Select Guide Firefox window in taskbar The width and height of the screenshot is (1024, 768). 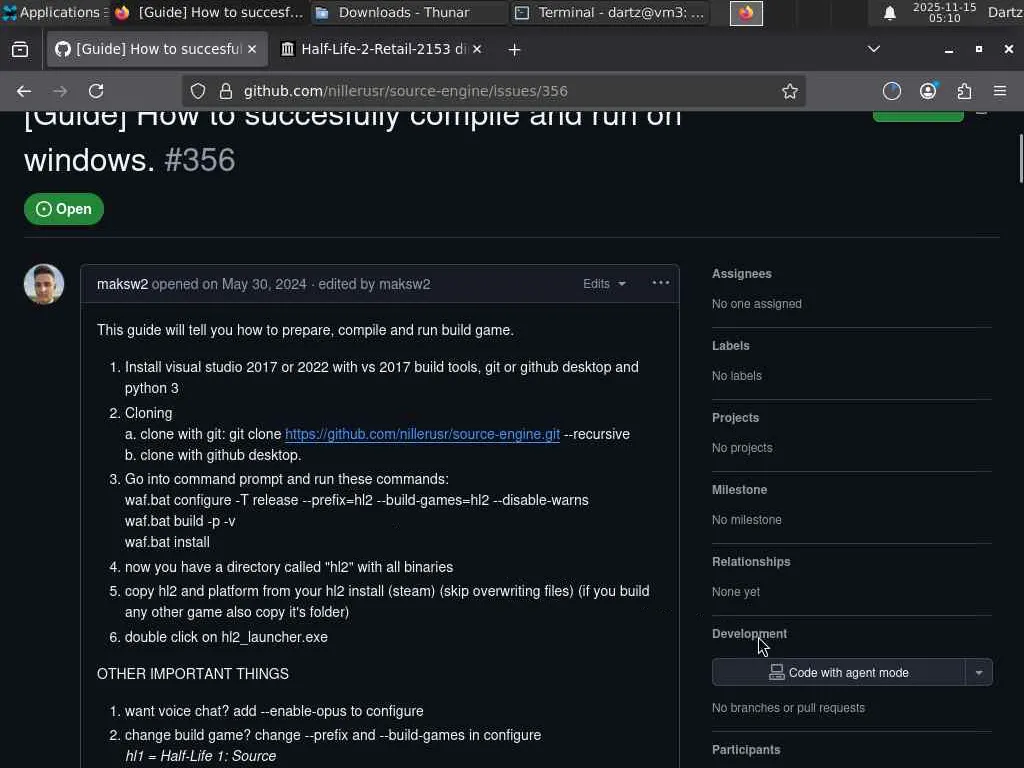click(210, 12)
